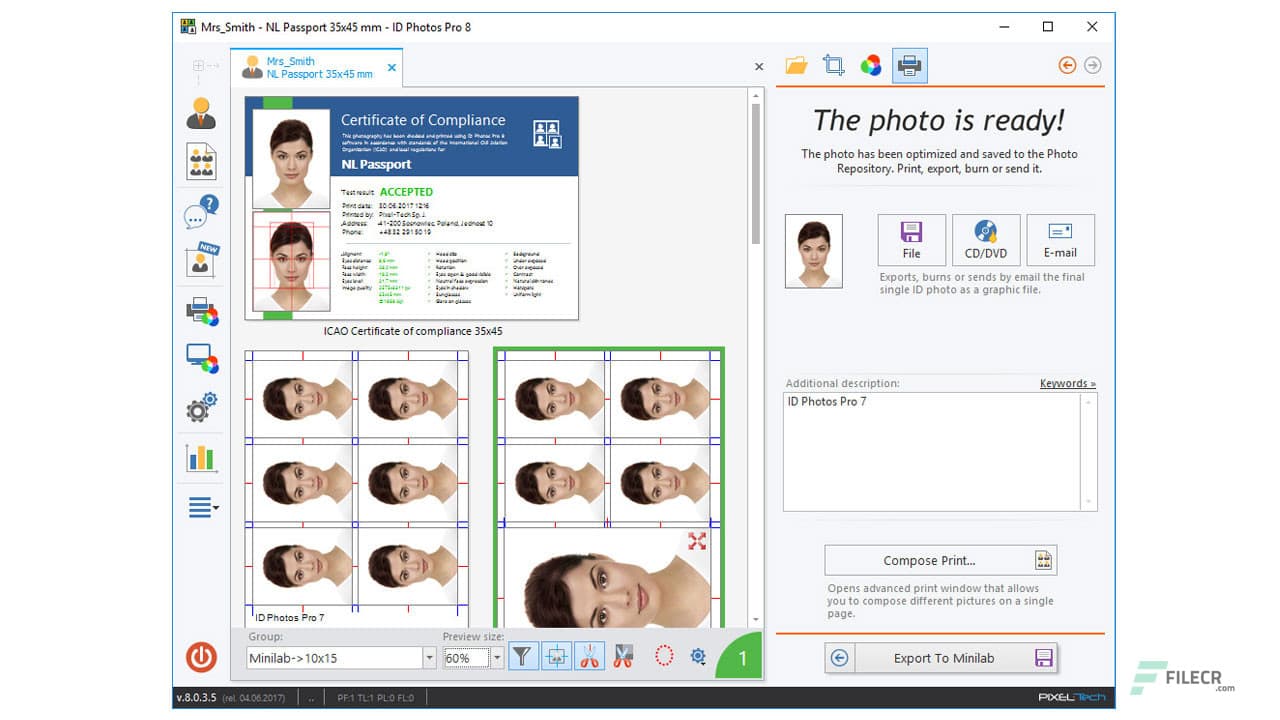This screenshot has height=720, width=1280.
Task: Activate the Print icon in the toolbar
Action: coord(909,65)
